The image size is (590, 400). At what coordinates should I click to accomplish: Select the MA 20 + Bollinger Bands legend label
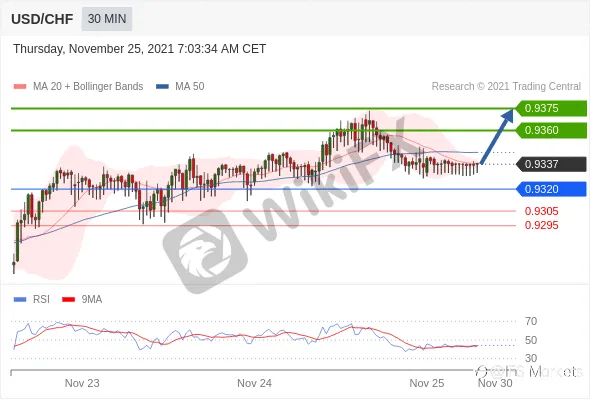coord(88,86)
